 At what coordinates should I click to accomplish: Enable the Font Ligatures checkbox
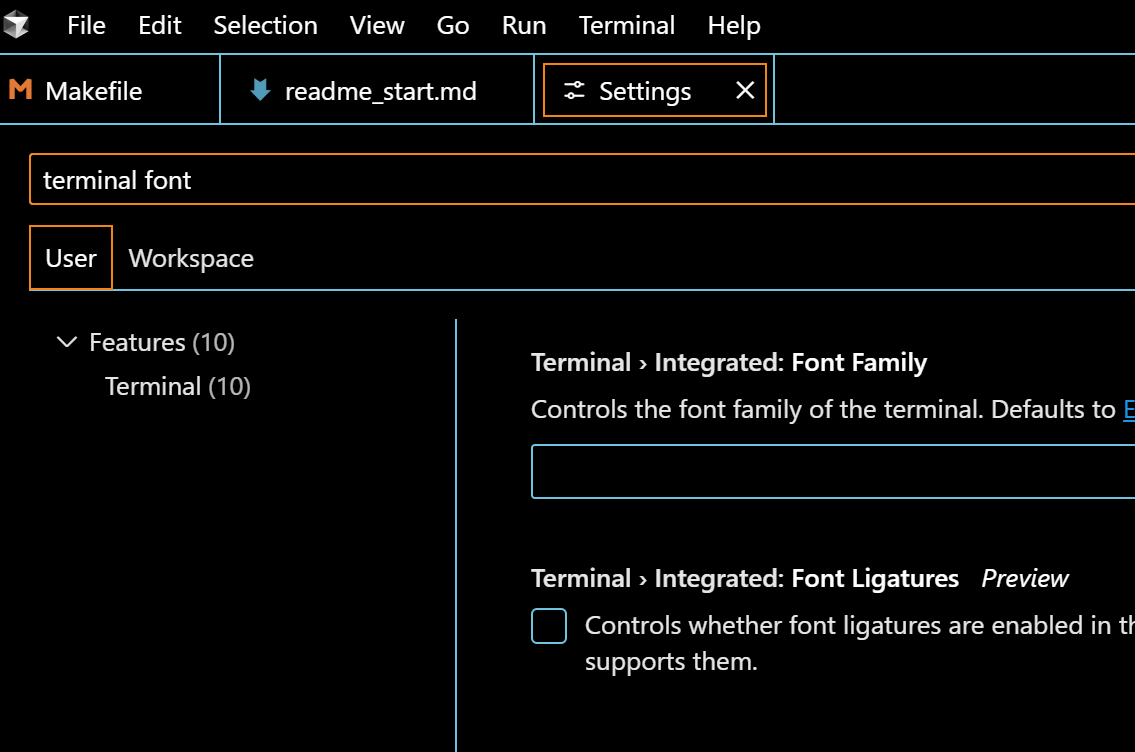pos(549,626)
